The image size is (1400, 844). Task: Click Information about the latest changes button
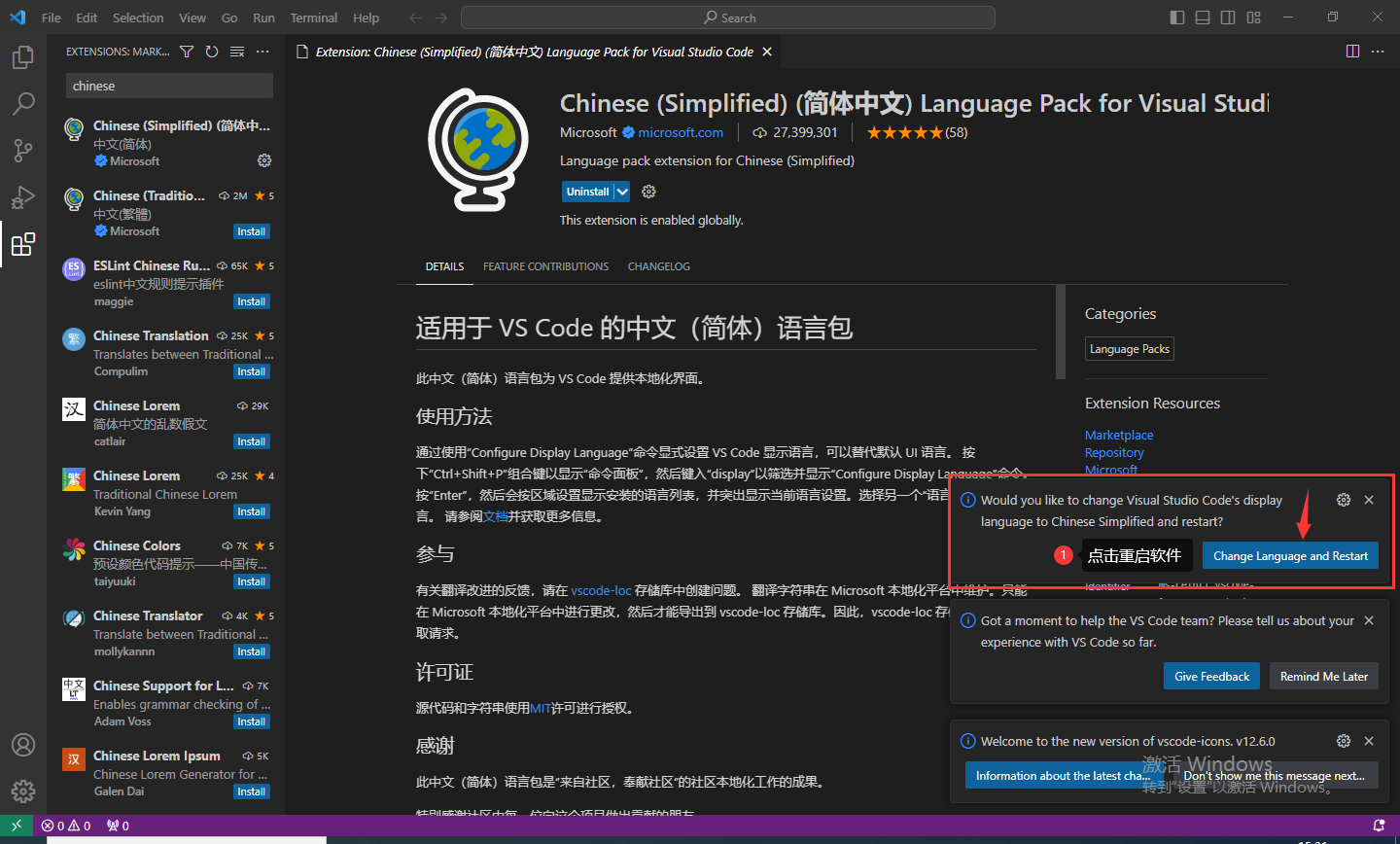1064,776
